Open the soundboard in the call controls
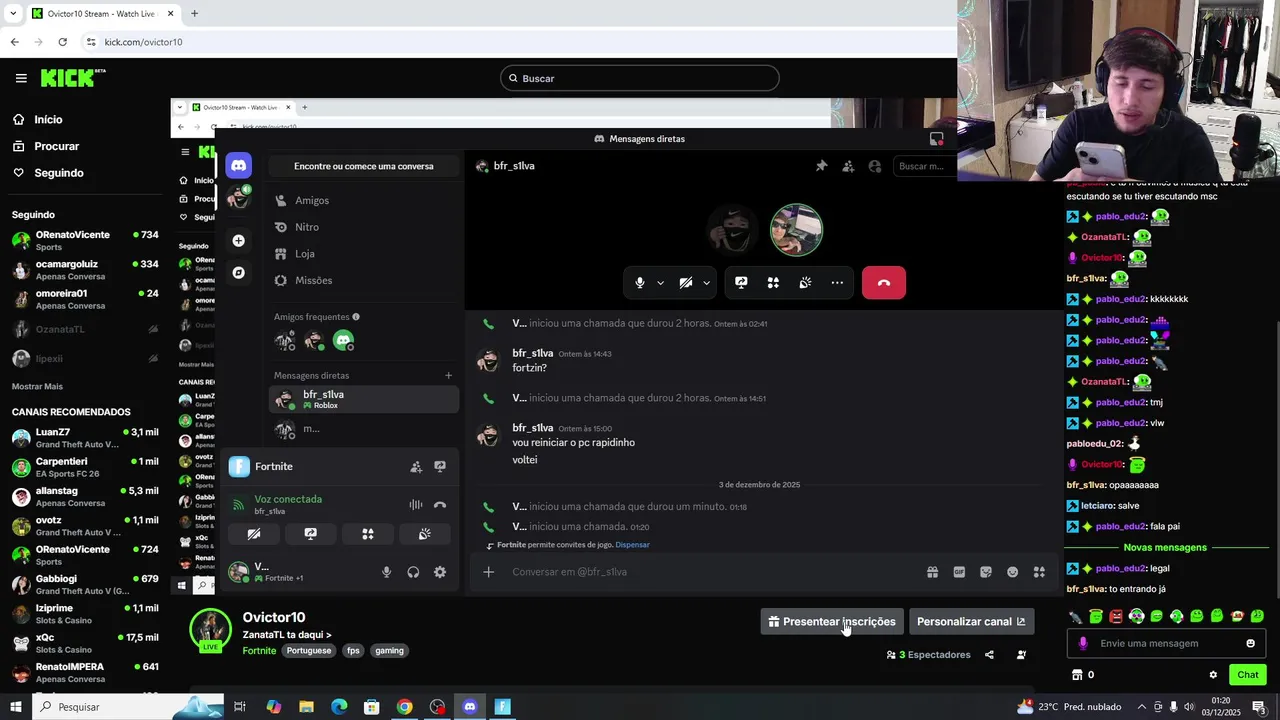Image resolution: width=1280 pixels, height=720 pixels. (x=805, y=283)
